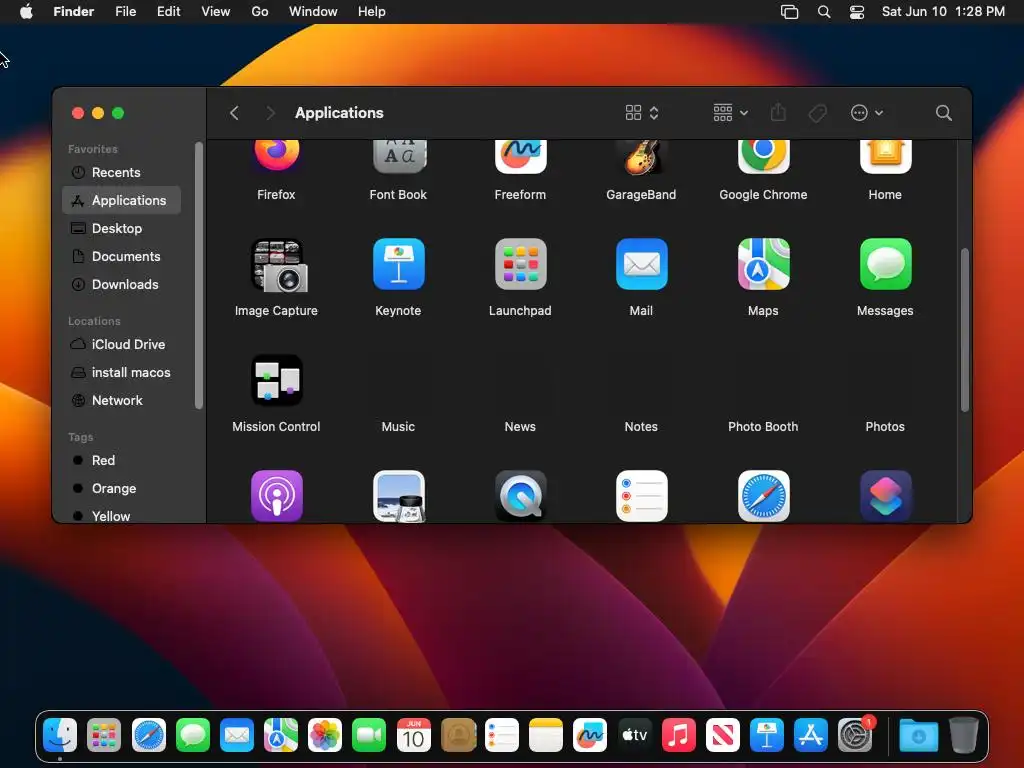Image resolution: width=1024 pixels, height=768 pixels.
Task: Click the Stage Manager menu bar icon
Action: (790, 12)
